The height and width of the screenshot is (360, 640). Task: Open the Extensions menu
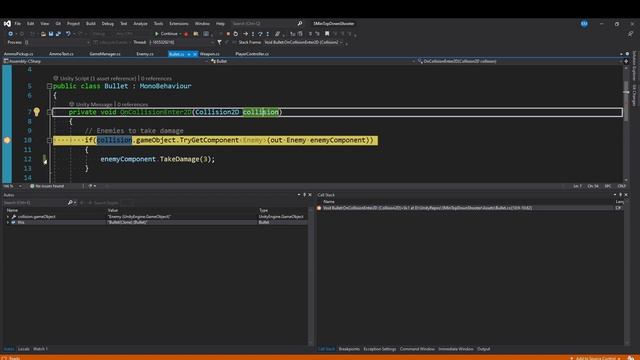(x=179, y=24)
